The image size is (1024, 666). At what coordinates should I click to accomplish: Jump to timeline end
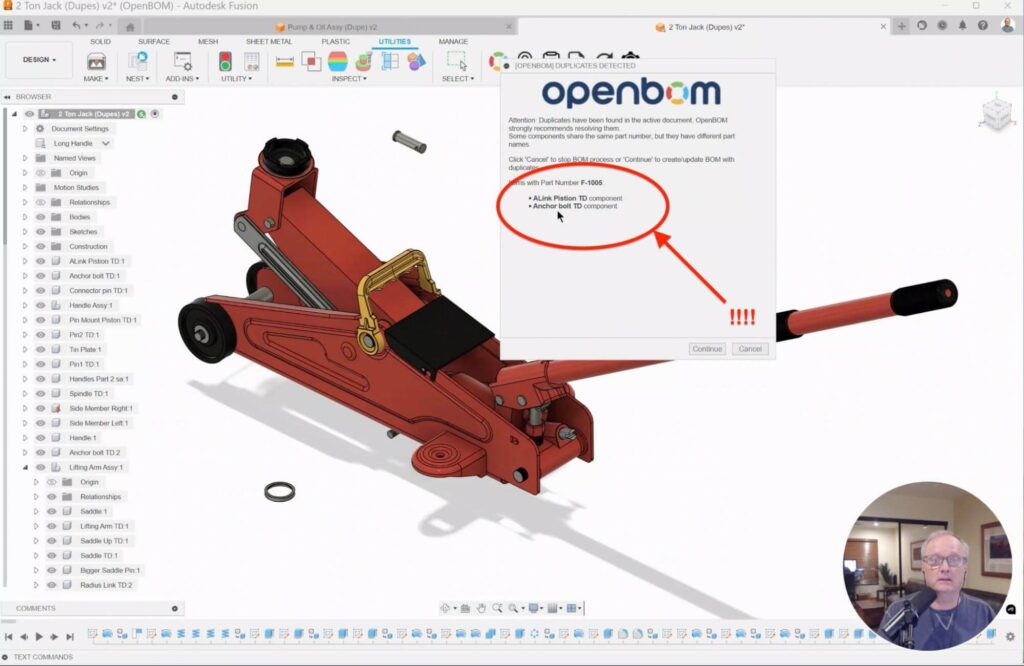point(70,636)
